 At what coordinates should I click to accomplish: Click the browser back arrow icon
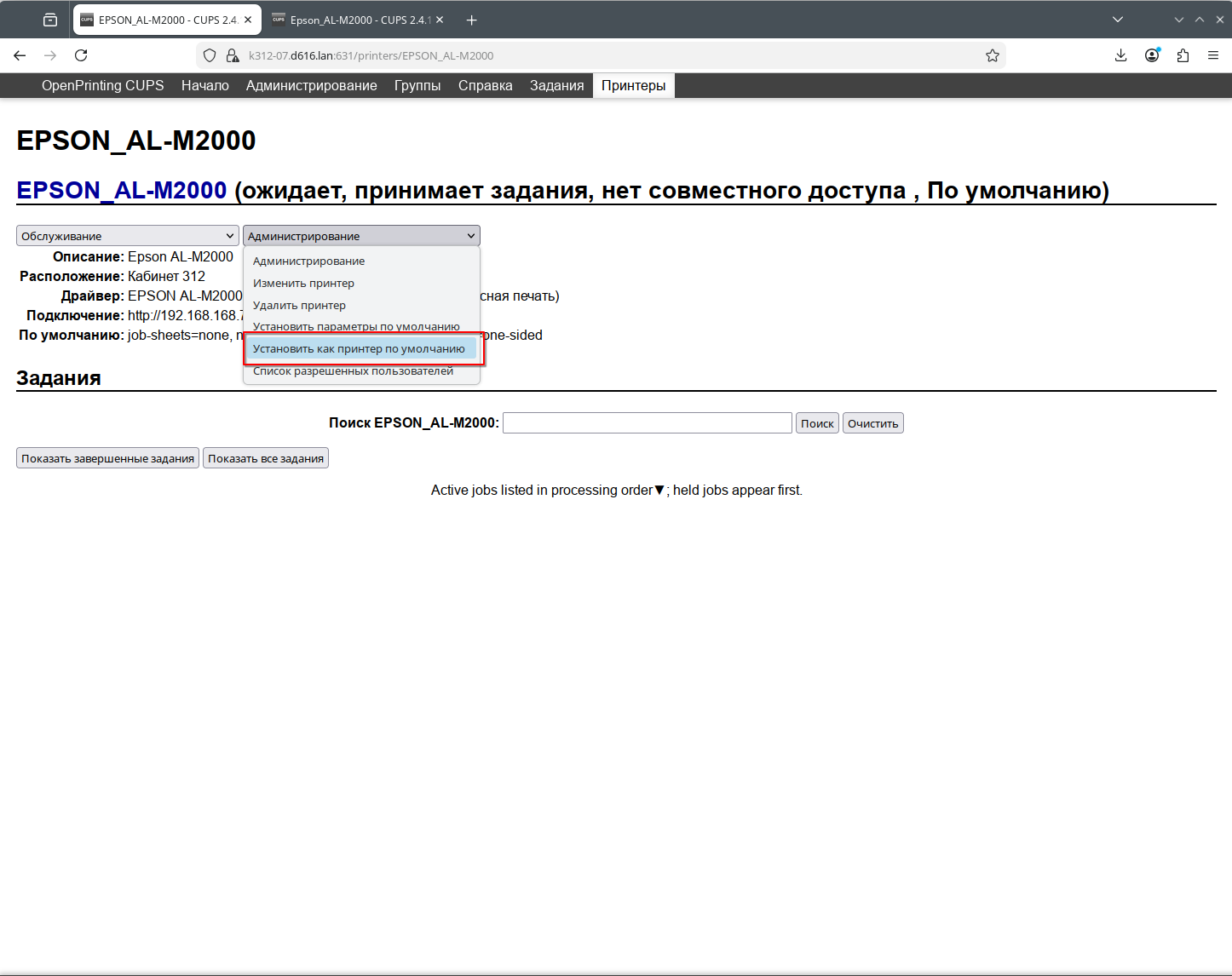pos(20,55)
